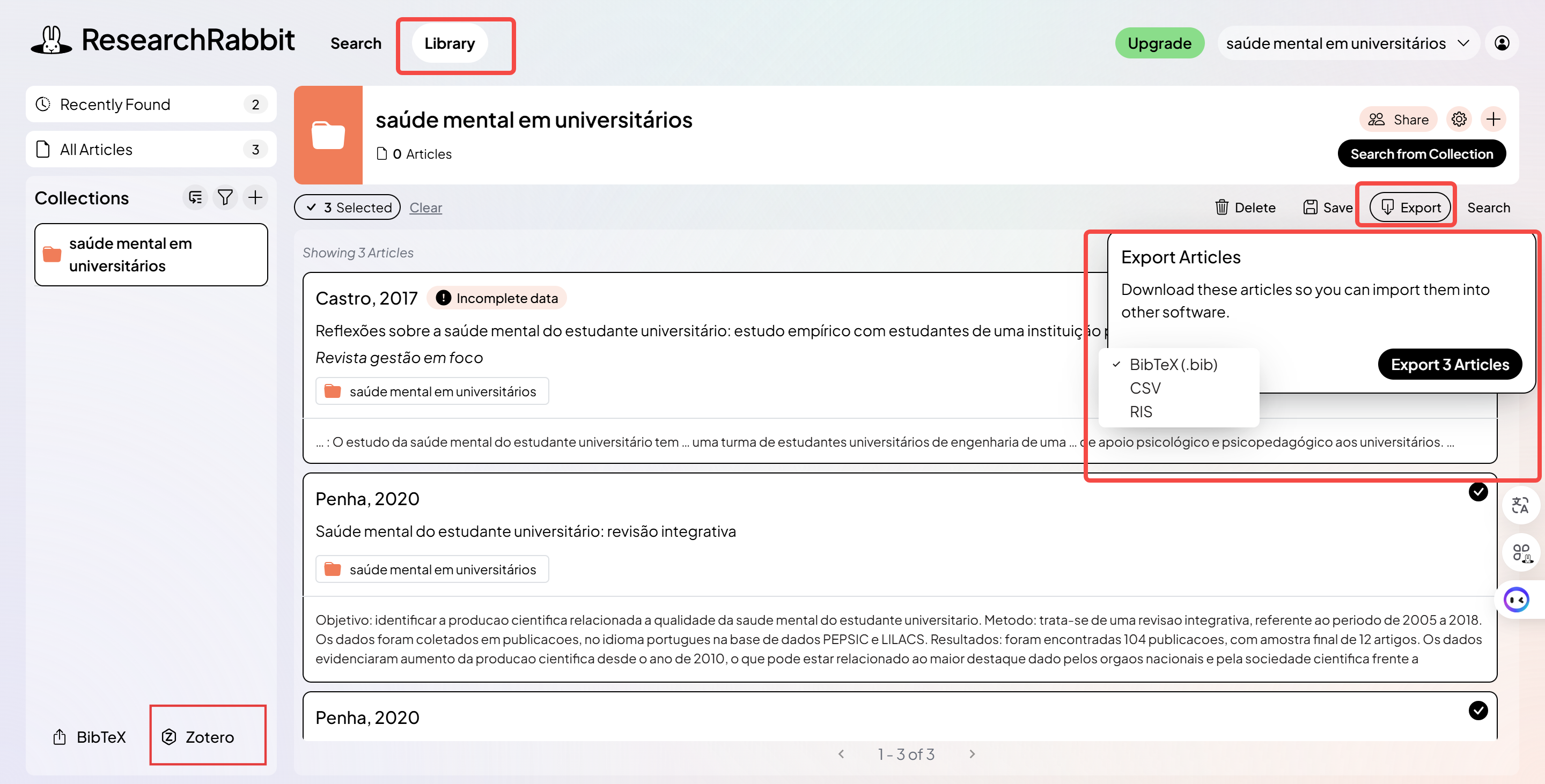Expand the workspace selector dropdown

point(1348,43)
